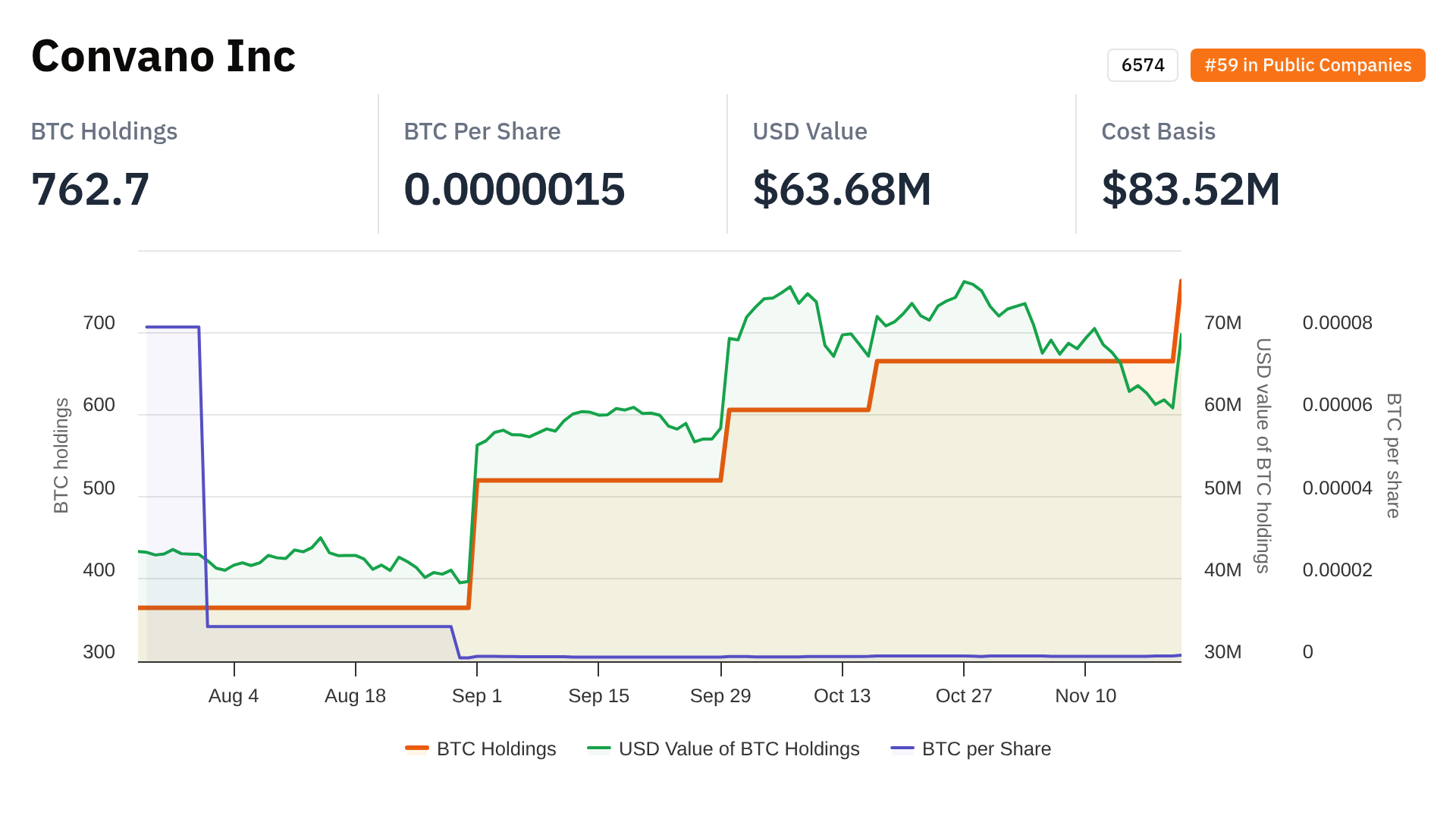Click the Nov 10 x-axis tick label

pyautogui.click(x=1085, y=695)
